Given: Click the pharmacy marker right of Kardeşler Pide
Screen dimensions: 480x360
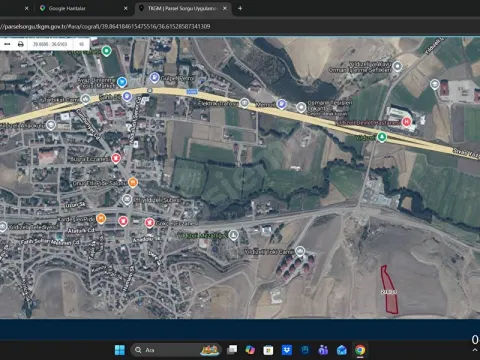Looking at the screenshot, I should [123, 221].
